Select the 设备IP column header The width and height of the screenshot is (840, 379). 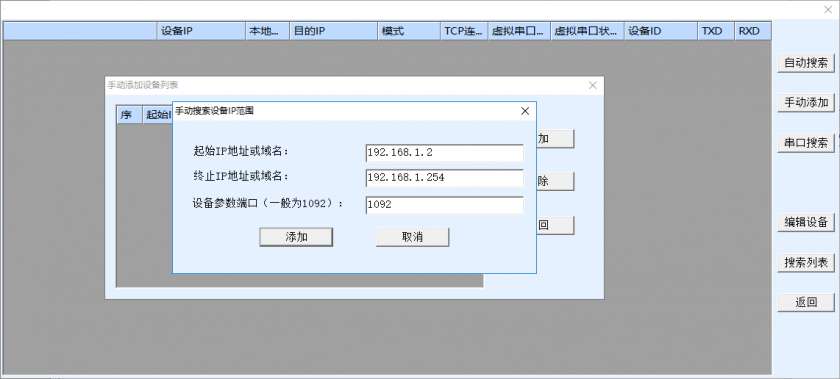tap(201, 31)
